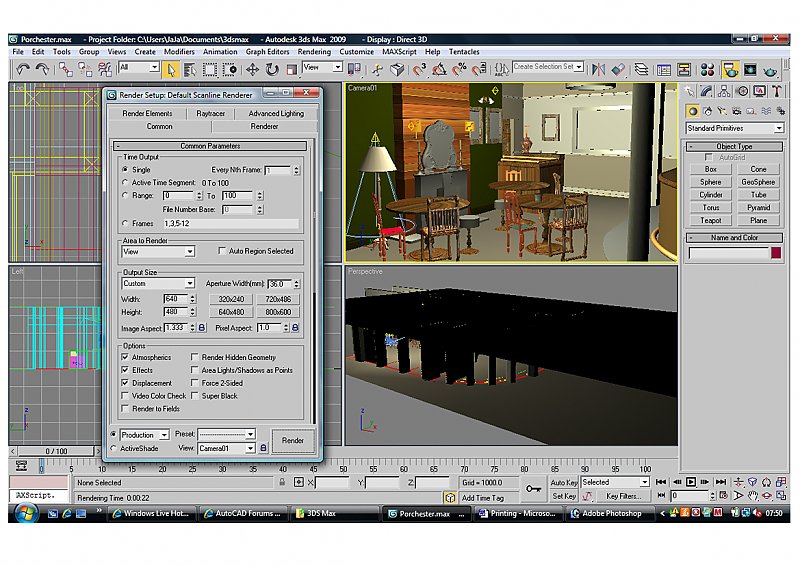Switch to the Renderer tab
This screenshot has width=800, height=566.
coord(264,126)
